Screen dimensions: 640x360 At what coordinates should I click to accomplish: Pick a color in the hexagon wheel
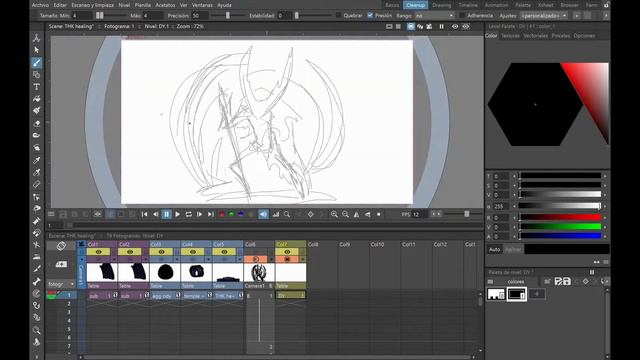tap(535, 104)
